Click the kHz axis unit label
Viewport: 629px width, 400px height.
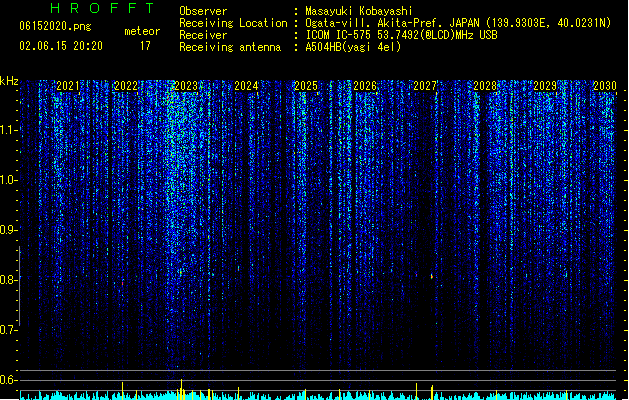[x=9, y=81]
